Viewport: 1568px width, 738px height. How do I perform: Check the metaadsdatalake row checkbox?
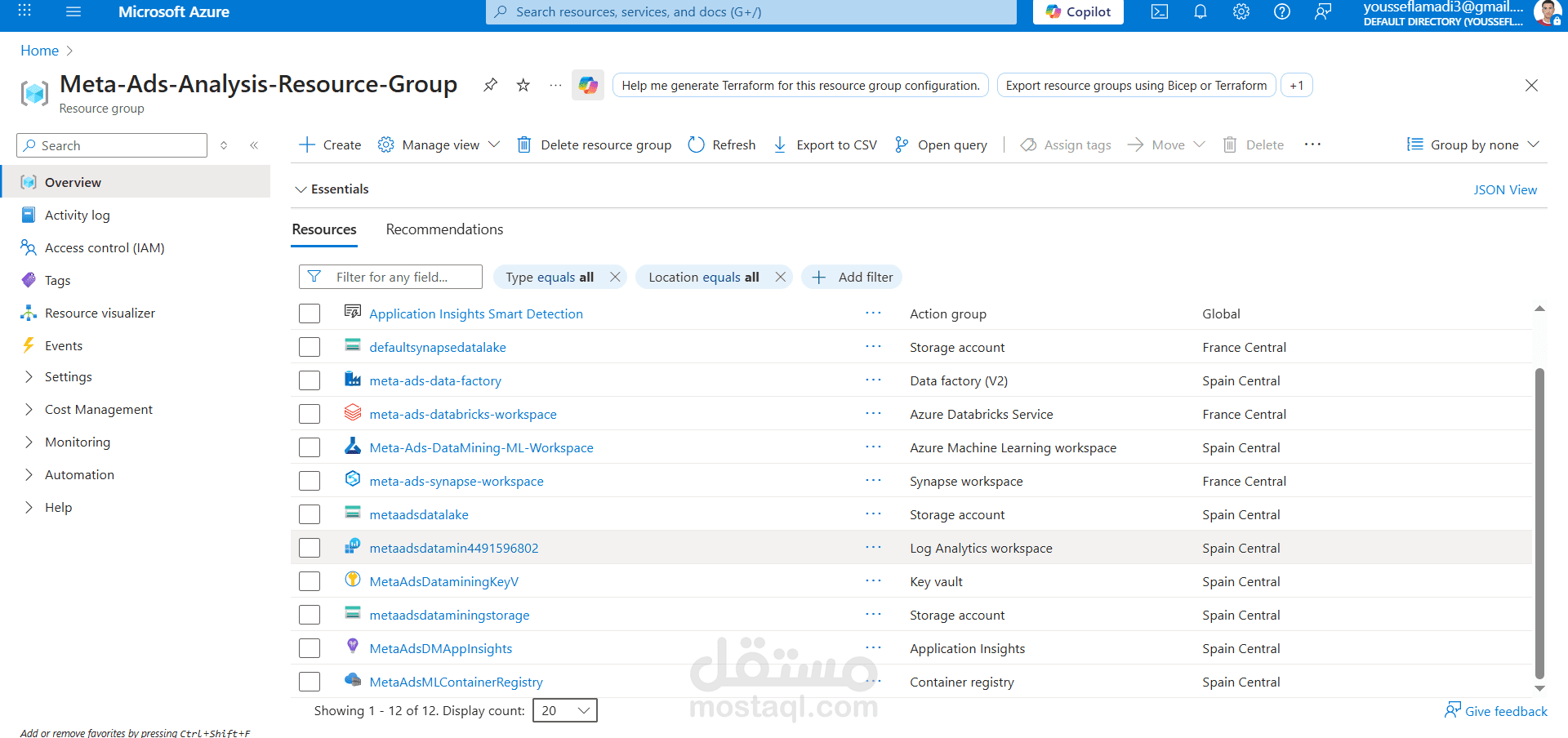pyautogui.click(x=310, y=514)
